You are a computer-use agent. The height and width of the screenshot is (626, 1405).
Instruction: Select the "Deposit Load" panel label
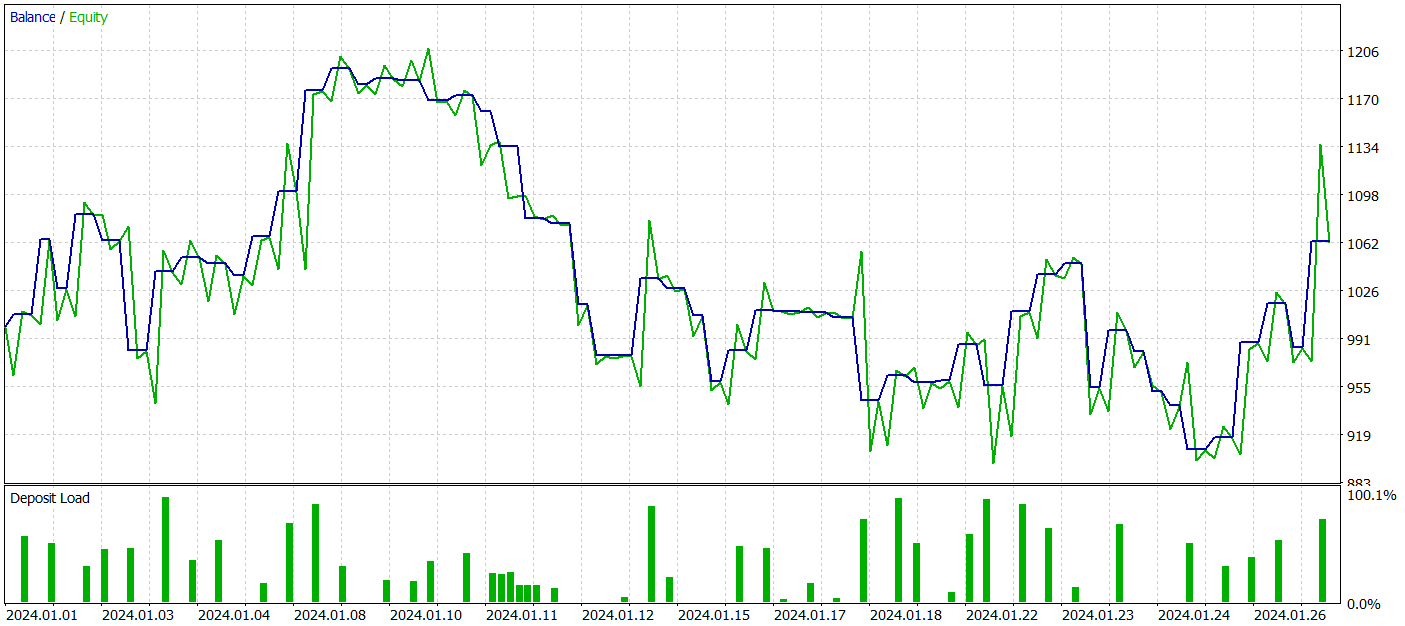point(50,498)
